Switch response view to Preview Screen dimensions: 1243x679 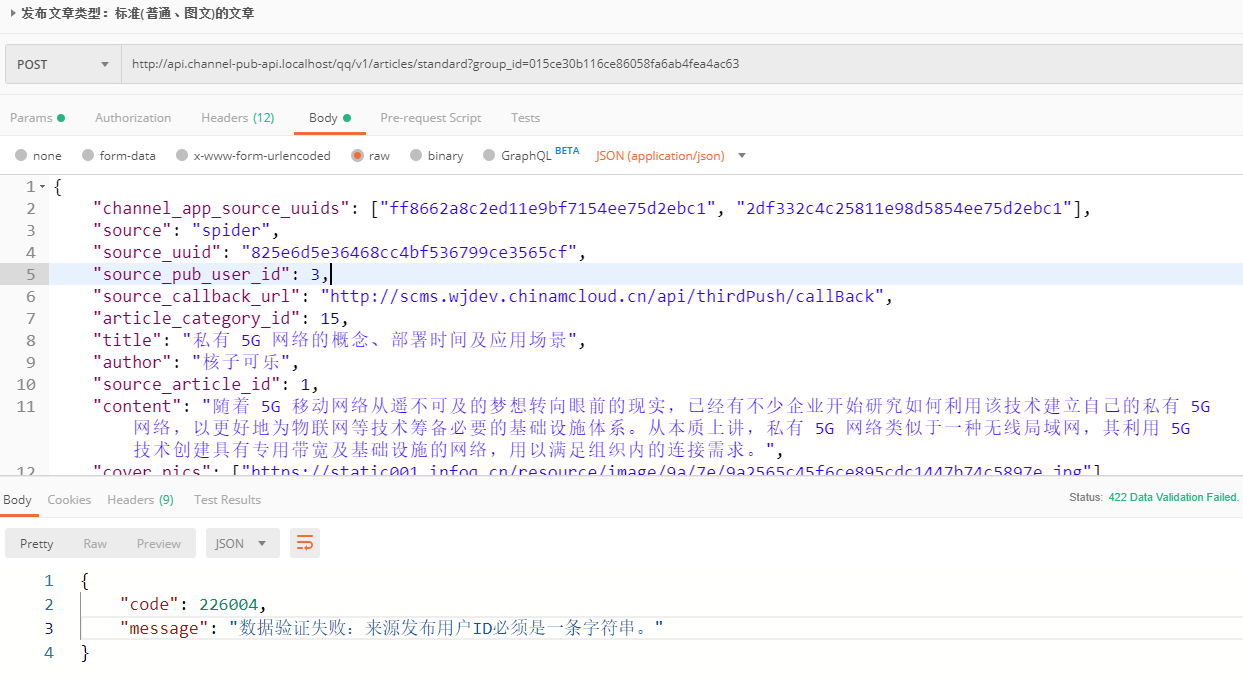point(159,544)
